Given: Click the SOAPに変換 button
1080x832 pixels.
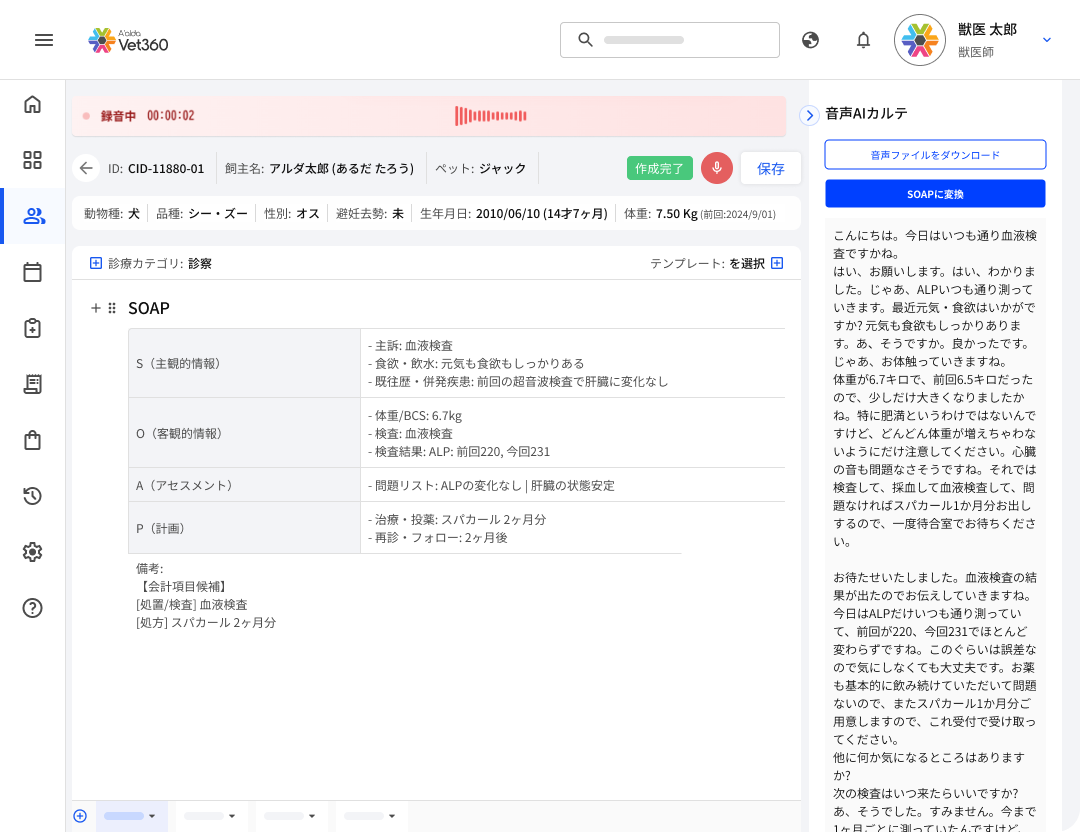Looking at the screenshot, I should [935, 194].
